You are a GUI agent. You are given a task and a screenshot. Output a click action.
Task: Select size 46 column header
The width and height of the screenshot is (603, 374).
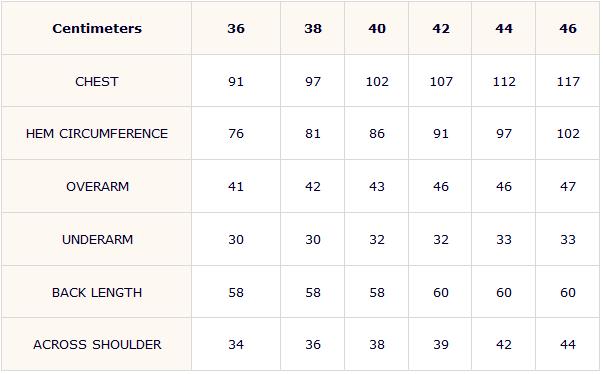pos(568,28)
